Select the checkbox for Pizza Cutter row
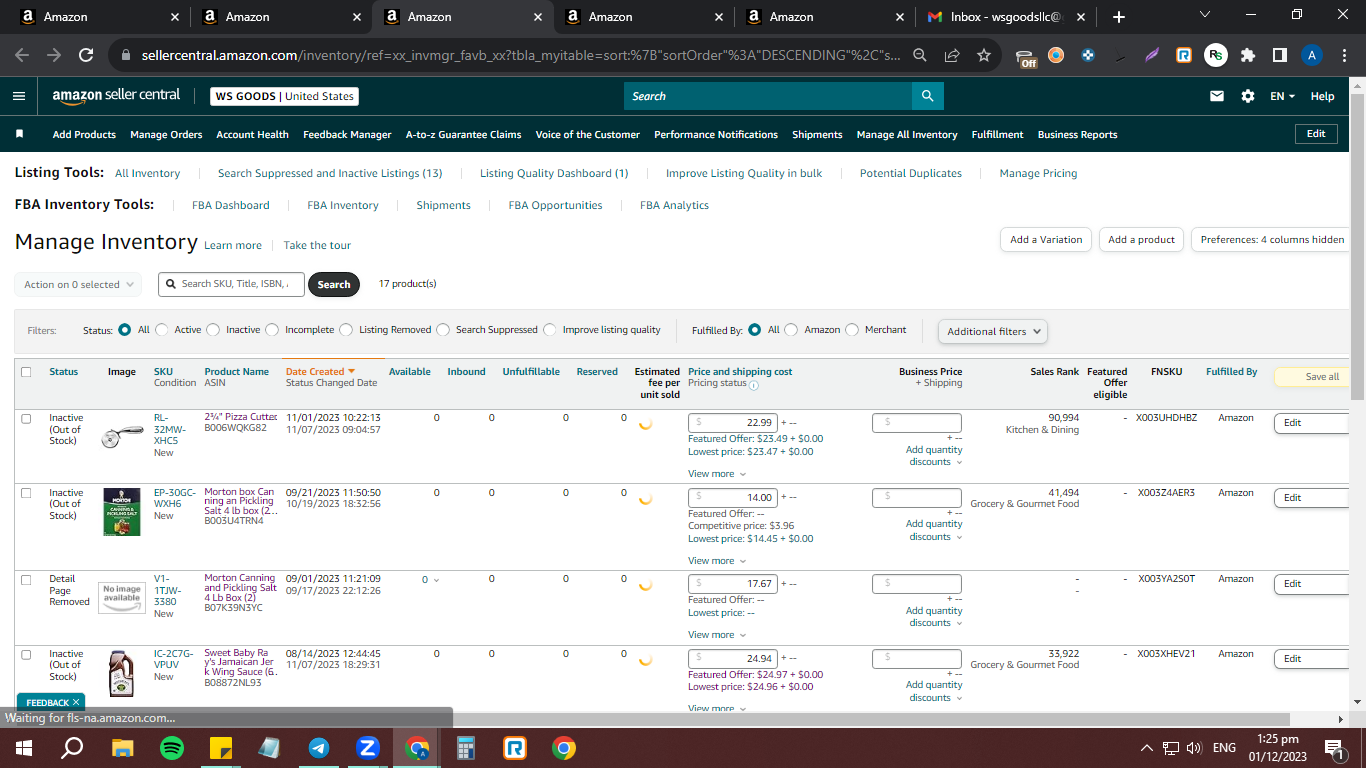Screen dimensions: 1366x768 (26, 418)
